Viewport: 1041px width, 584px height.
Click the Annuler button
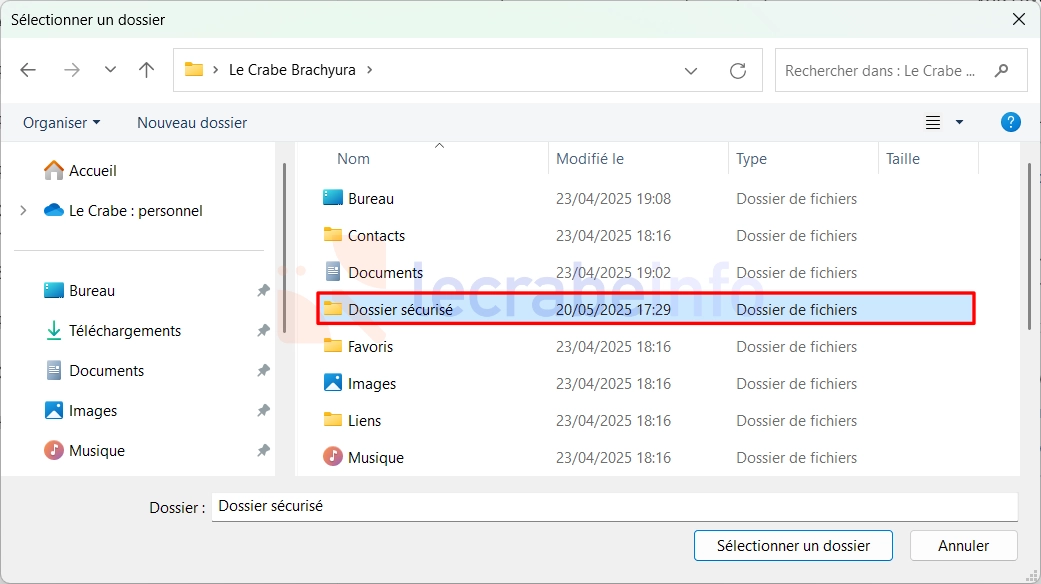click(x=963, y=546)
